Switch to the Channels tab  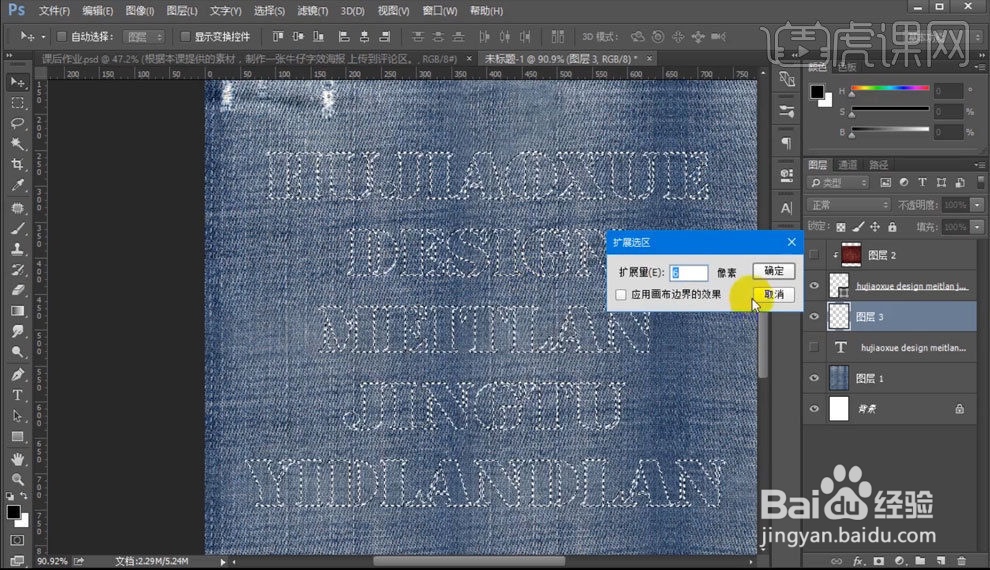point(847,165)
